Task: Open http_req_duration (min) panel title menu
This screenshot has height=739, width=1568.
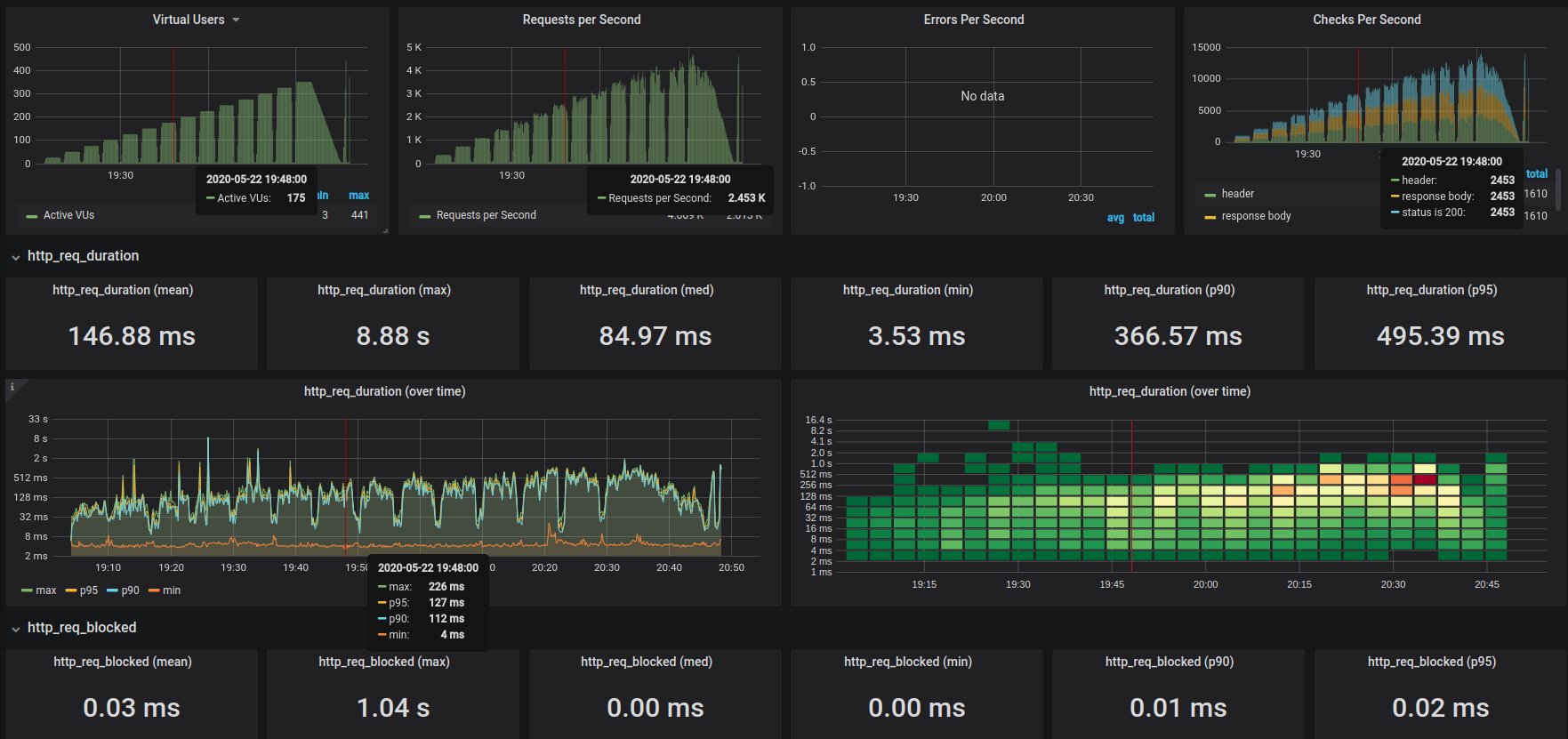Action: 908,290
